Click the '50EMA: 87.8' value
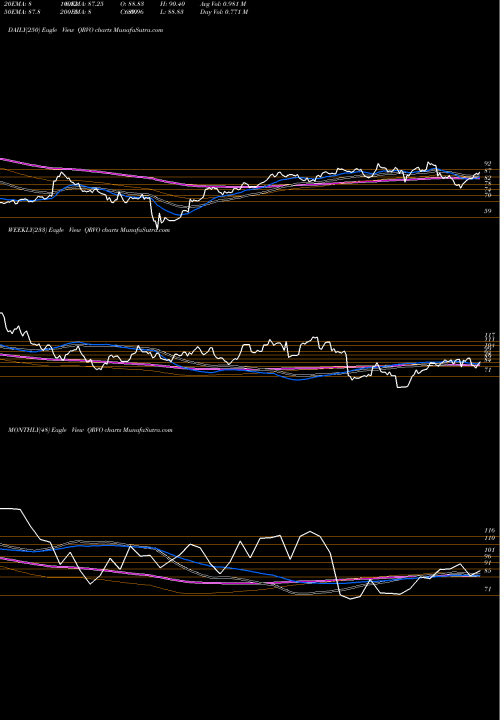 (23, 12)
